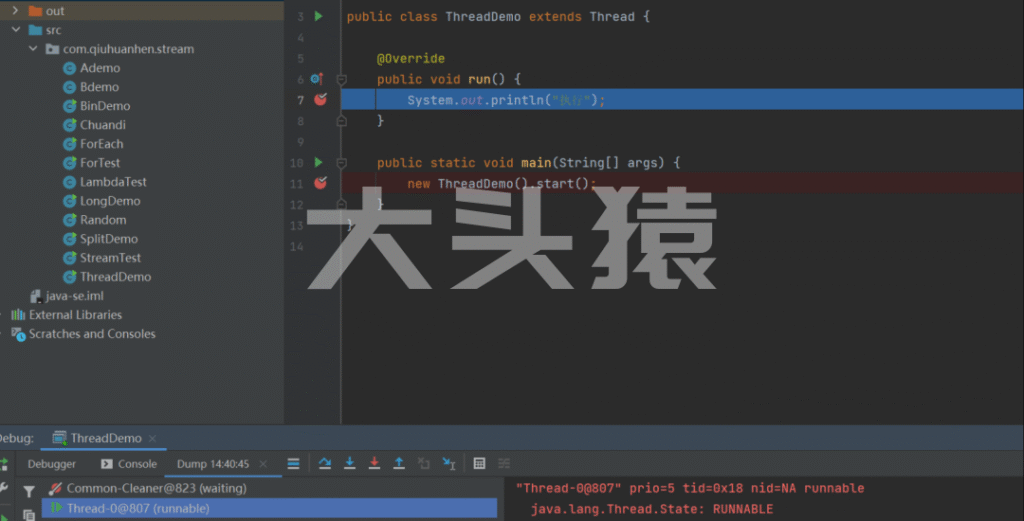
Task: Select LongDemo in the project tree
Action: click(110, 201)
